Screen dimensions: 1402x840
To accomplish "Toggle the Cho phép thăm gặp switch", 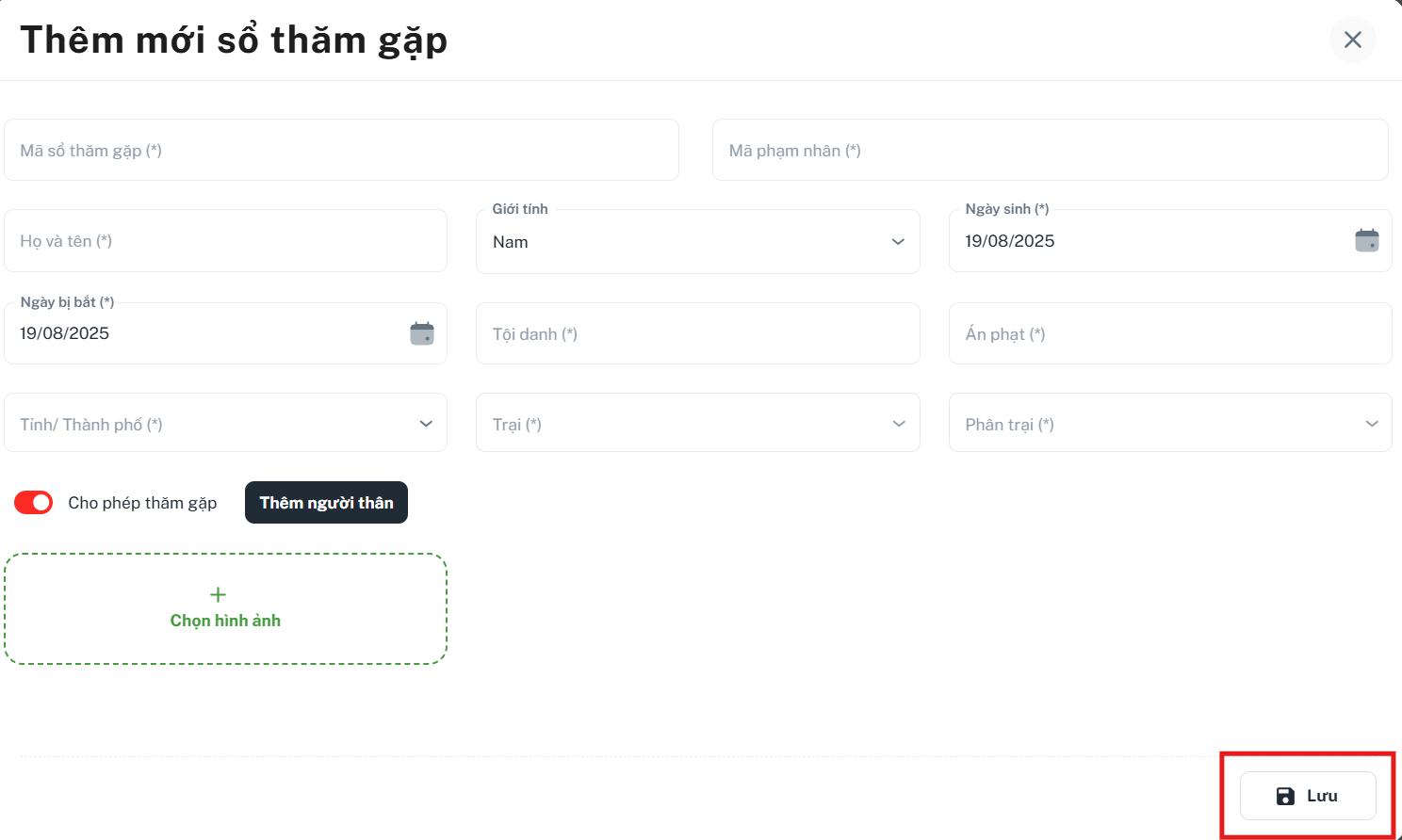I will 33,503.
